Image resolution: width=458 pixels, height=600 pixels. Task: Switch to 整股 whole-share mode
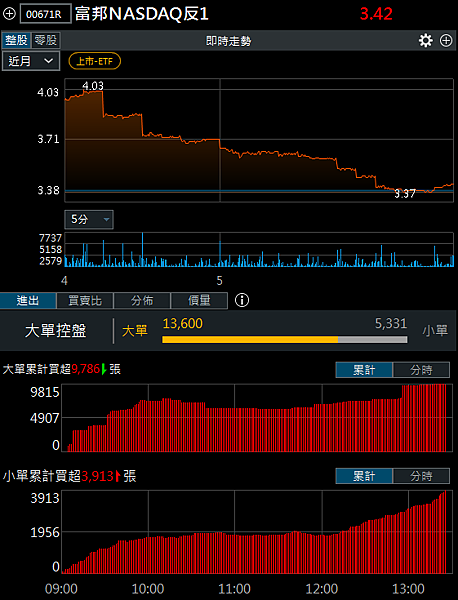[16, 40]
